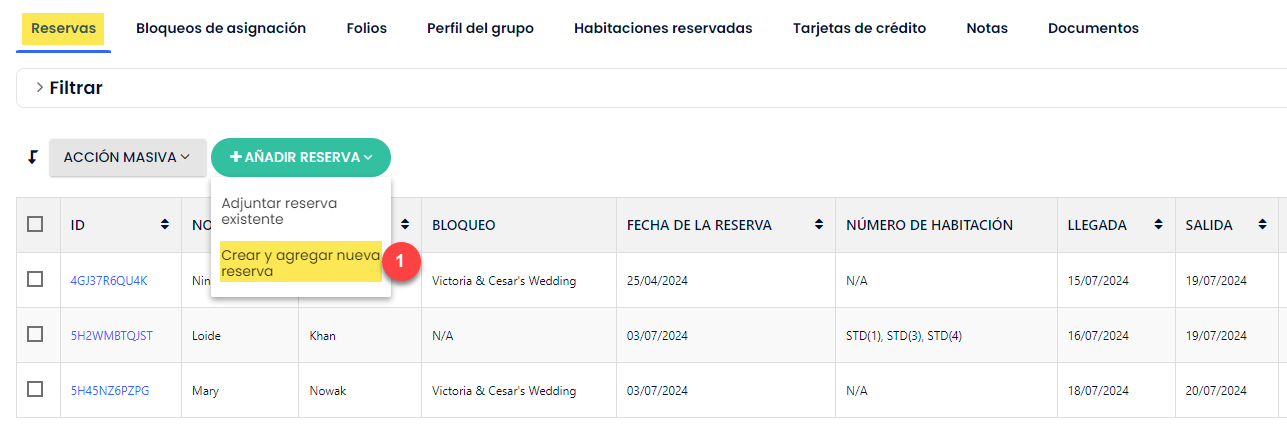Sort by the partially hidden surname column arrows
Viewport: 1287px width, 427px height.
coord(407,225)
